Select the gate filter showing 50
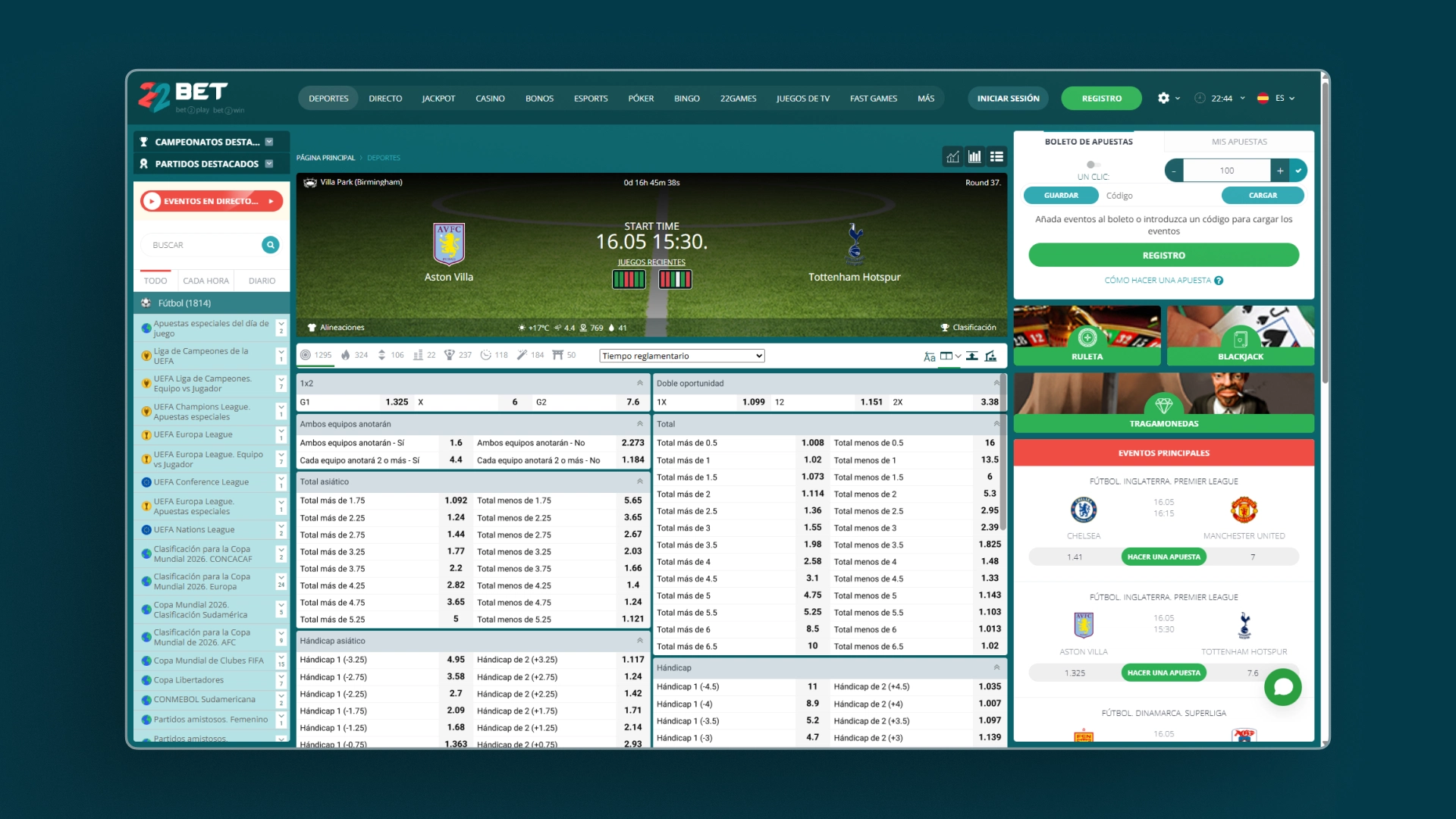The height and width of the screenshot is (819, 1456). tap(558, 355)
